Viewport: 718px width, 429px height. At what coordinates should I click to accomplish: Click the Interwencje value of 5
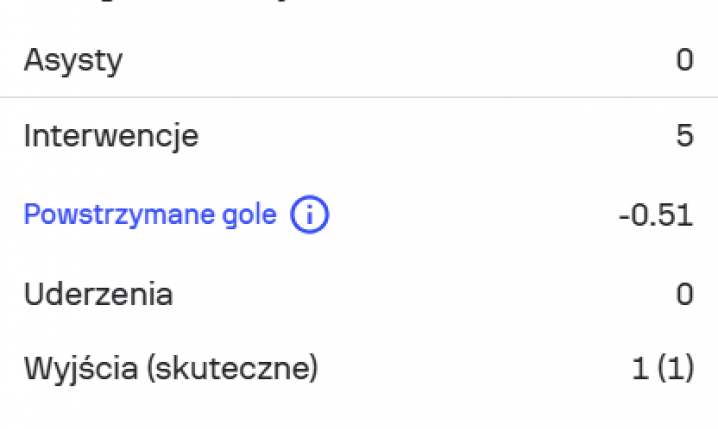[684, 136]
